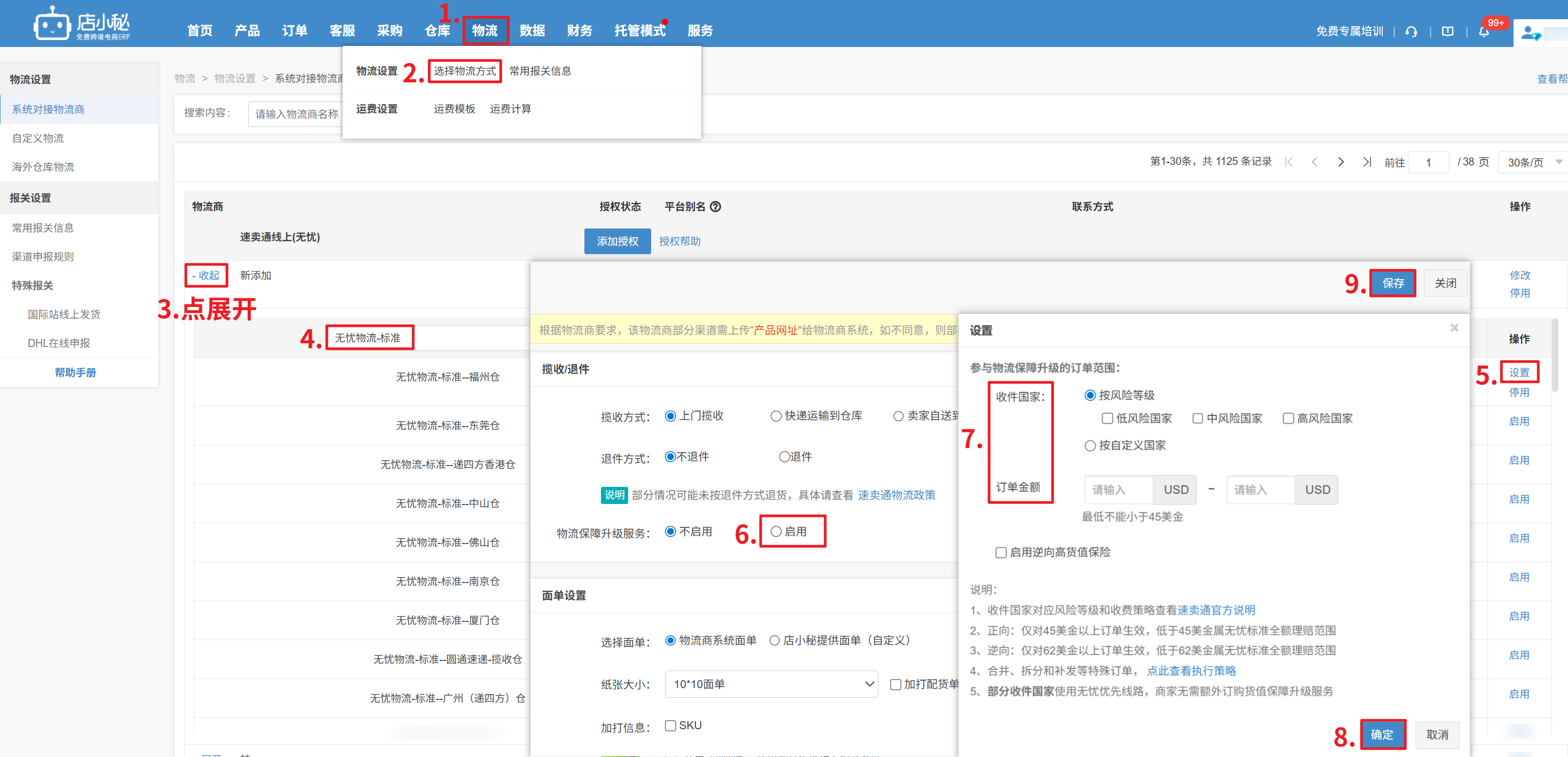Enable 启用逆向高货值保险 checkbox

click(1001, 553)
